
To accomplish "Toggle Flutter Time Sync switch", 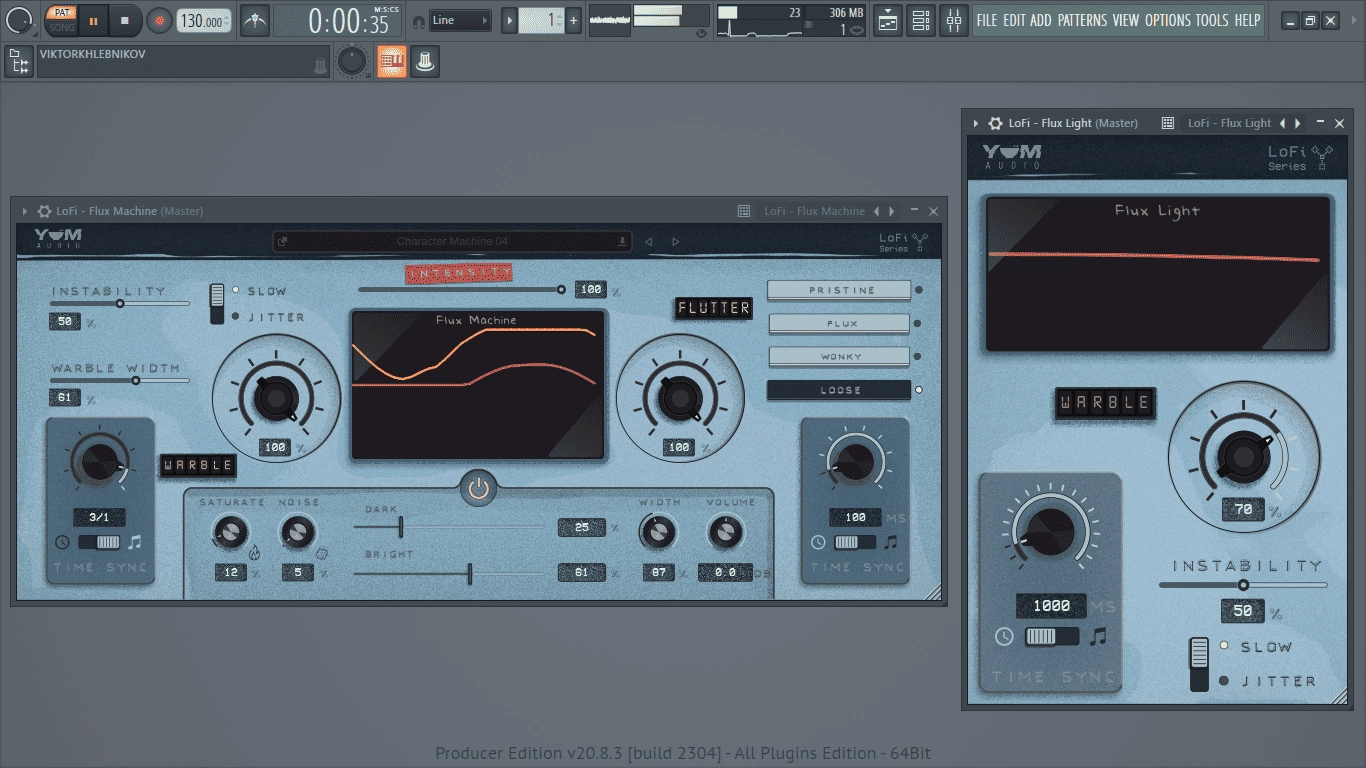I will pyautogui.click(x=855, y=542).
